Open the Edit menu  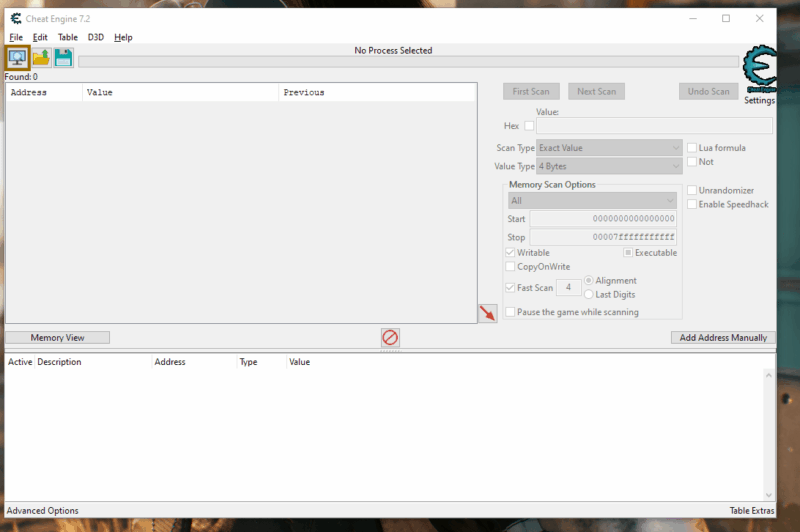(40, 37)
